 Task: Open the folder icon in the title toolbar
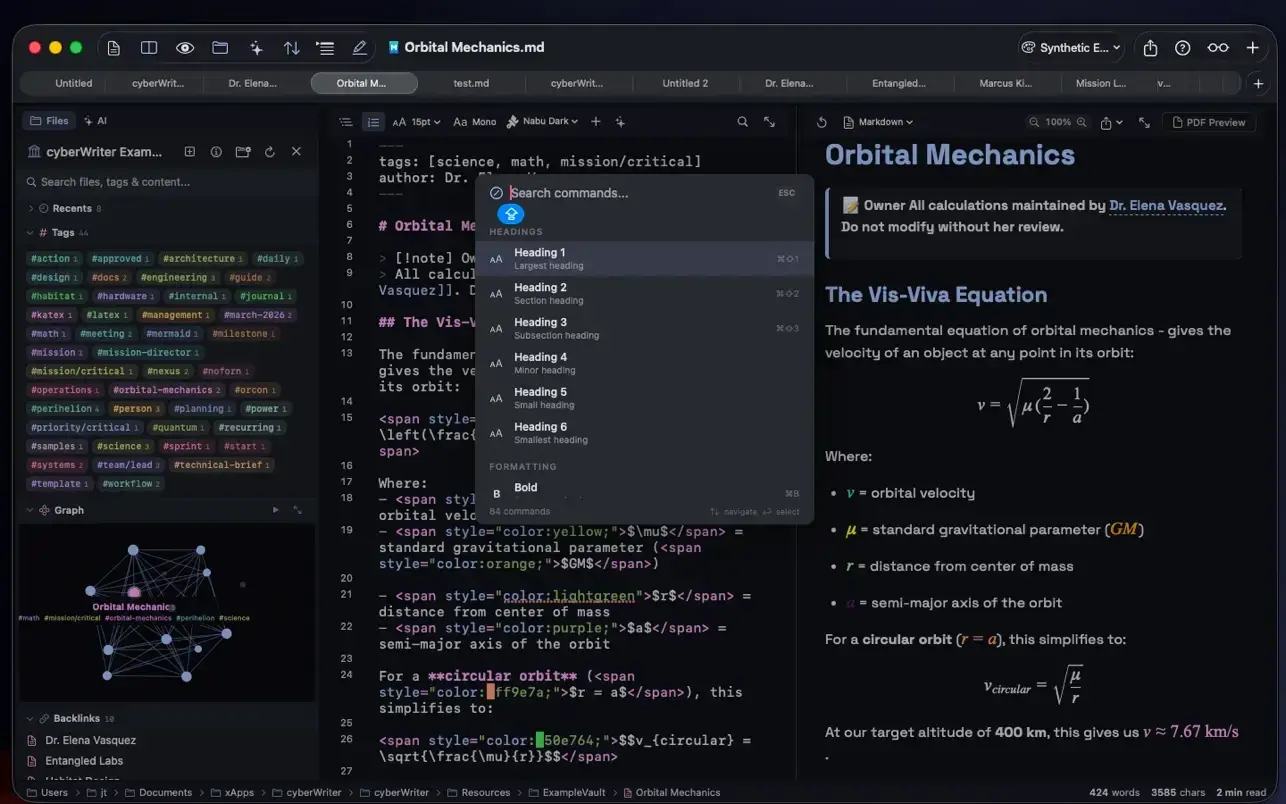coord(220,48)
